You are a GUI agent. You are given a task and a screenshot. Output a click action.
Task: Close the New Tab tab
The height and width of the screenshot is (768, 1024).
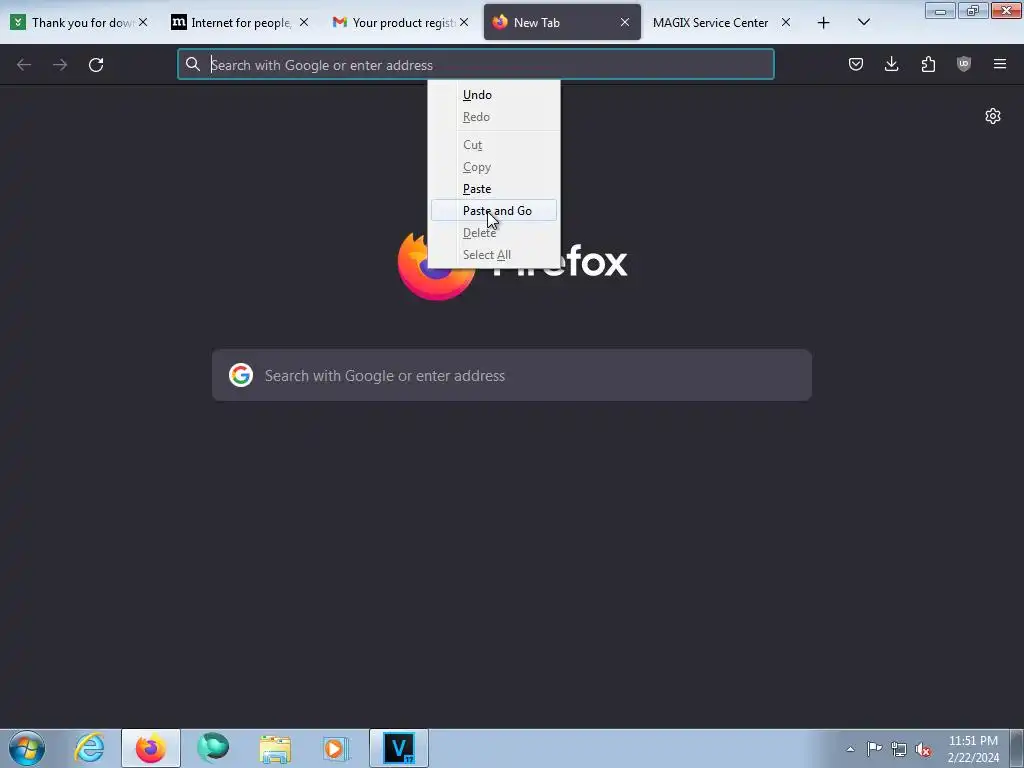[x=625, y=22]
